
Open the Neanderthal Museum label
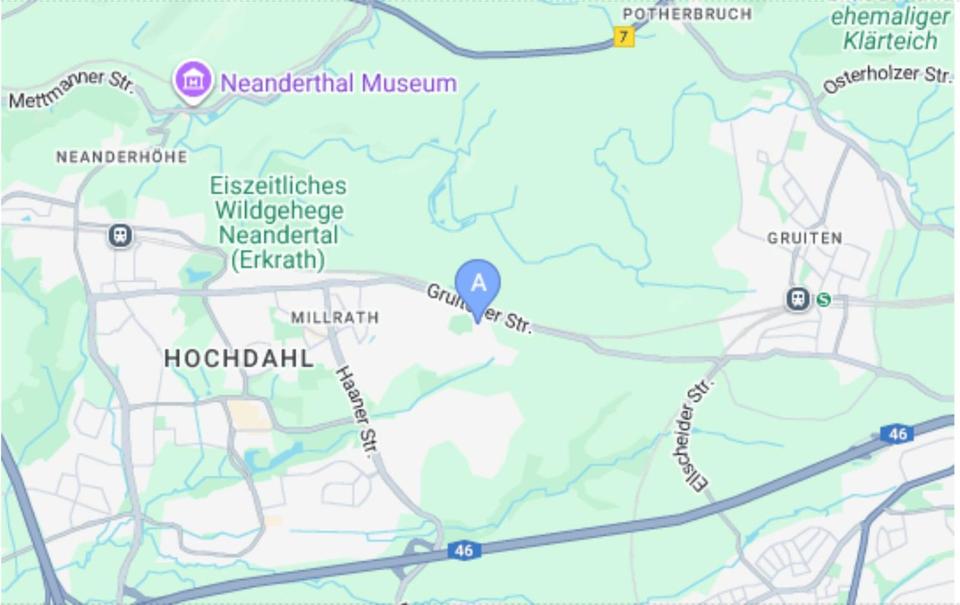coord(339,83)
